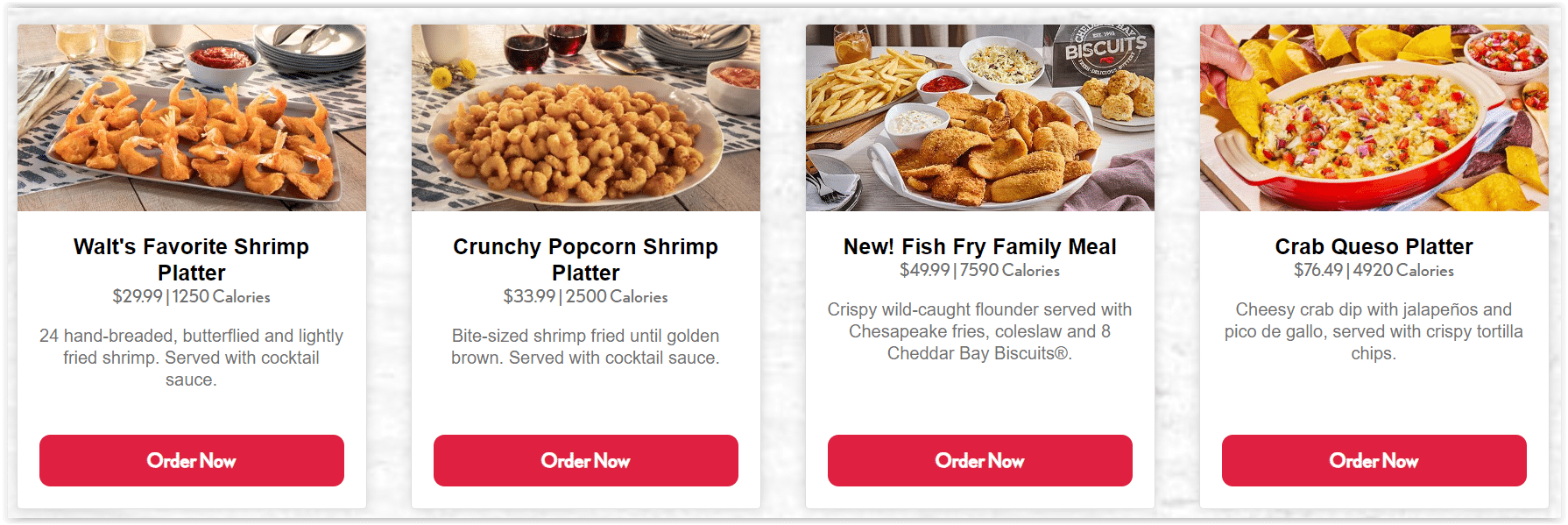The height and width of the screenshot is (525, 1568).
Task: Select the New! Fish Fry Family Meal title
Action: point(979,246)
